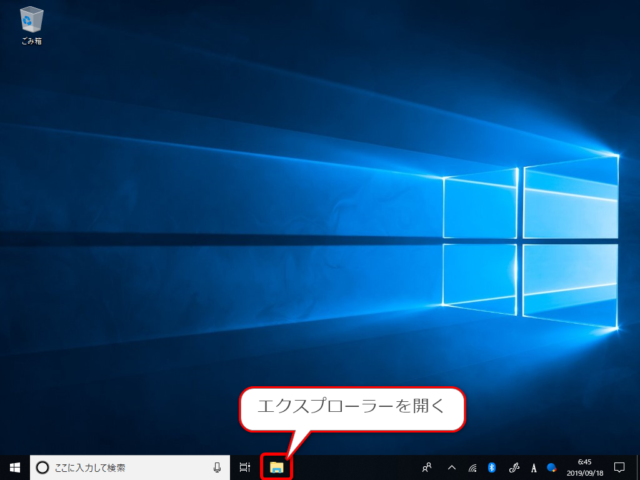This screenshot has width=640, height=480.
Task: Click the Bluetooth tray icon
Action: [492, 467]
